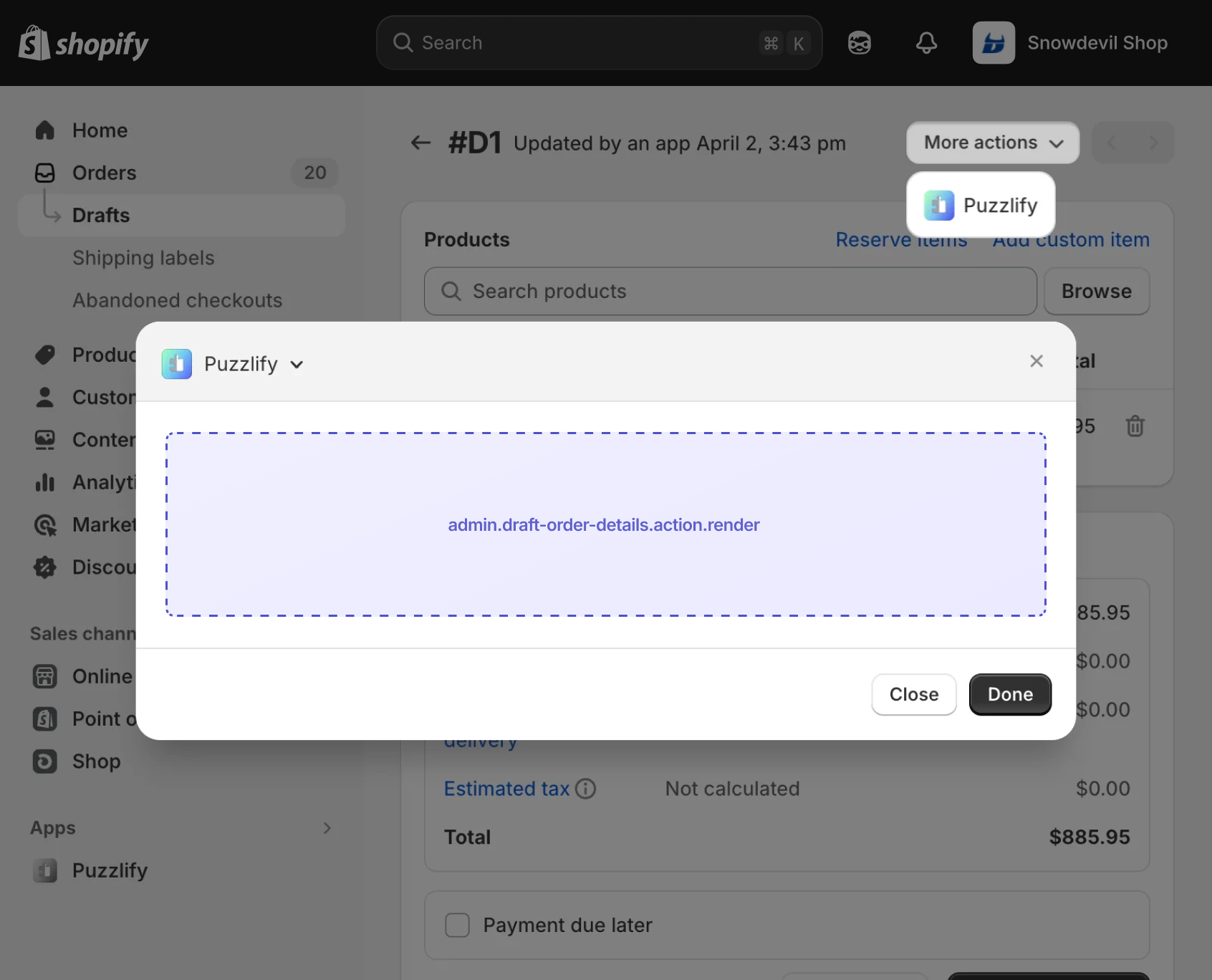Expand the Apps section chevron

(327, 828)
